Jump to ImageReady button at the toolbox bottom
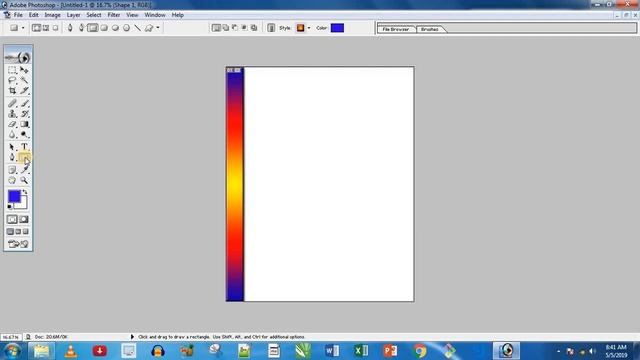 coord(18,244)
